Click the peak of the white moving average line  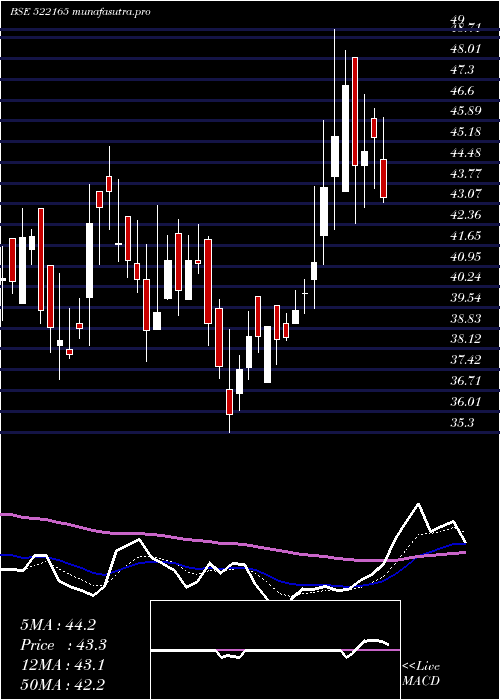tap(418, 504)
